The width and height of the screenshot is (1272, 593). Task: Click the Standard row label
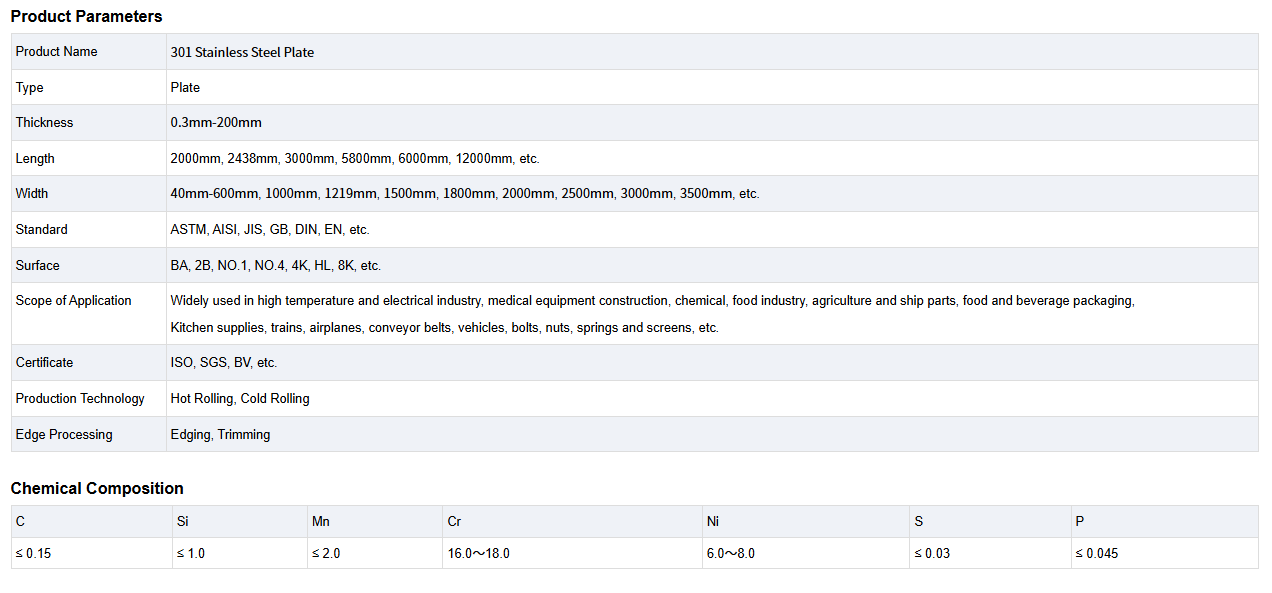point(42,229)
